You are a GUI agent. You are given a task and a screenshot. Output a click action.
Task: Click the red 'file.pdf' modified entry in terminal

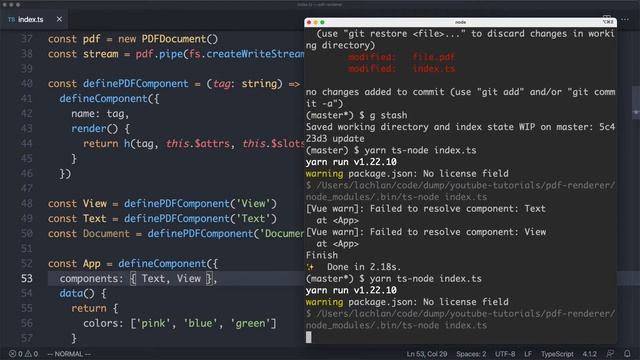(433, 57)
